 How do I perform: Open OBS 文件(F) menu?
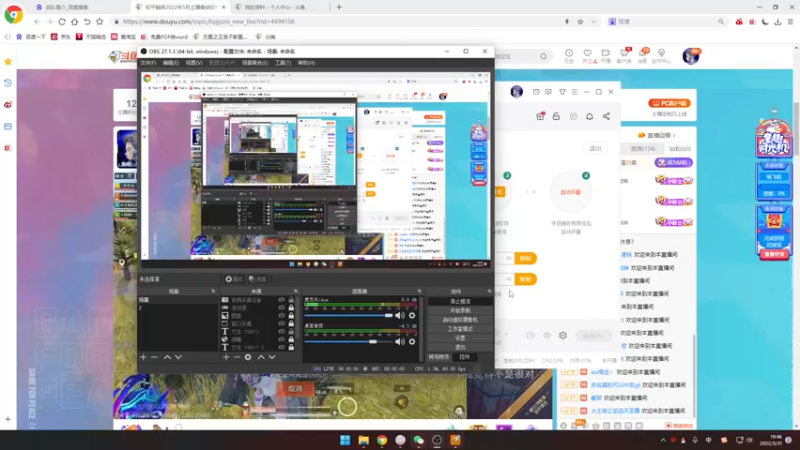[148, 63]
